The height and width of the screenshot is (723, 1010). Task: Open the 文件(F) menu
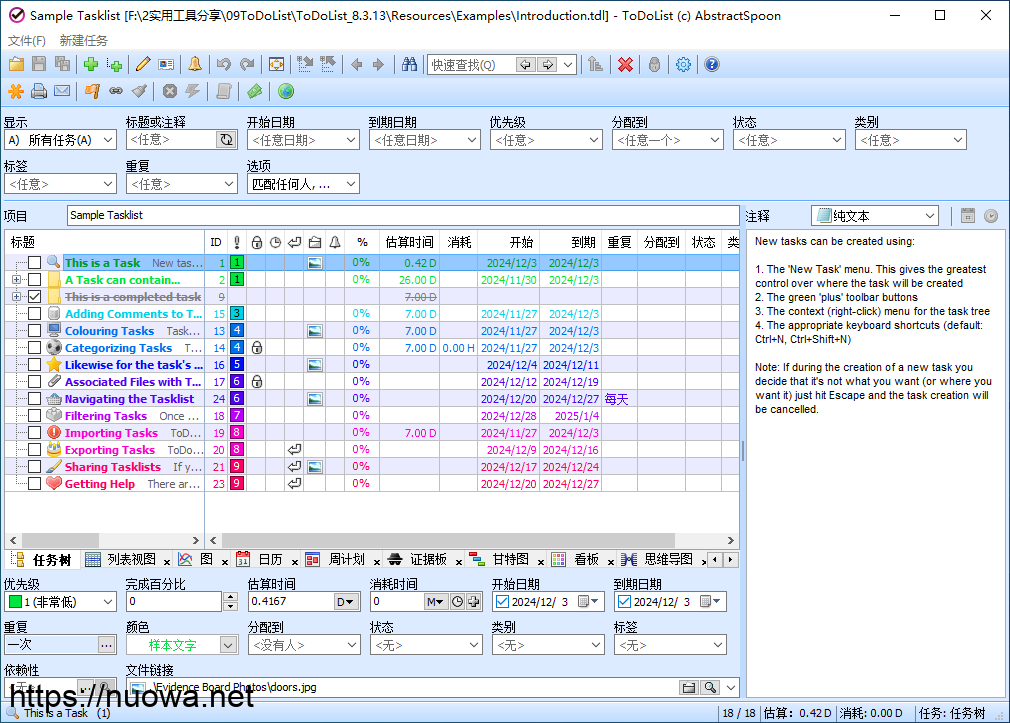(x=26, y=41)
